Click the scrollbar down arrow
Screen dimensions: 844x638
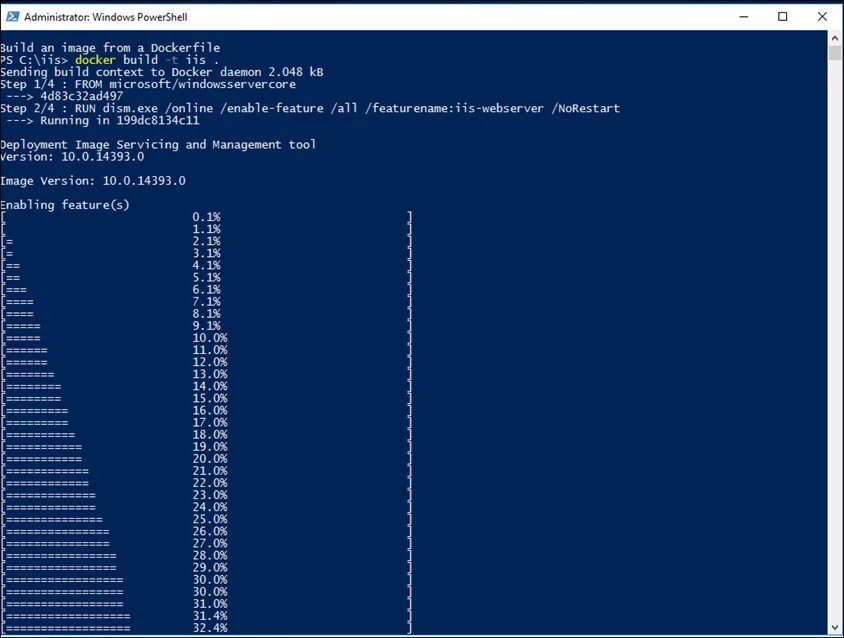835,627
